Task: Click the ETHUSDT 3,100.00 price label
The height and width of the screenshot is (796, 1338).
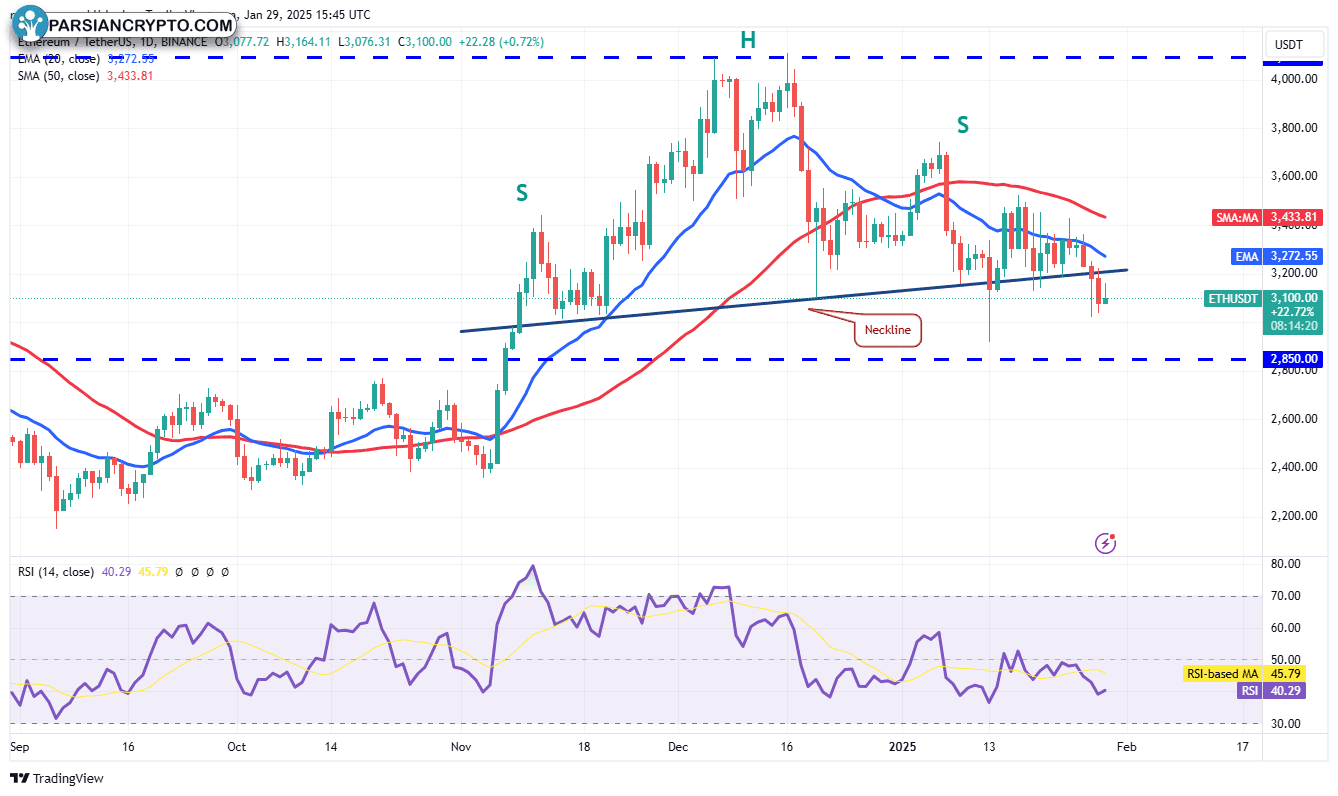Action: point(1265,297)
